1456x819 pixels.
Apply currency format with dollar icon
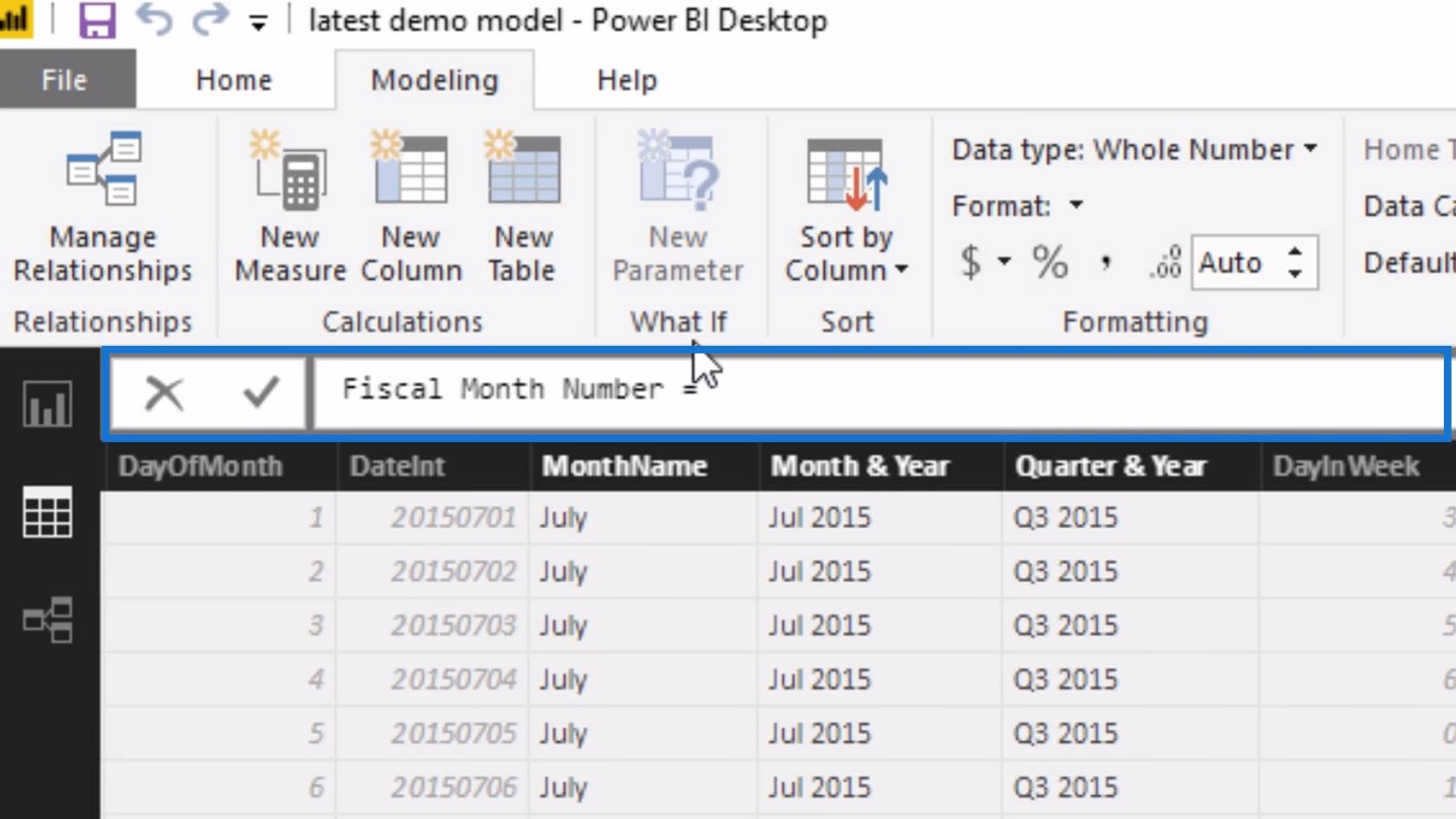pos(972,262)
